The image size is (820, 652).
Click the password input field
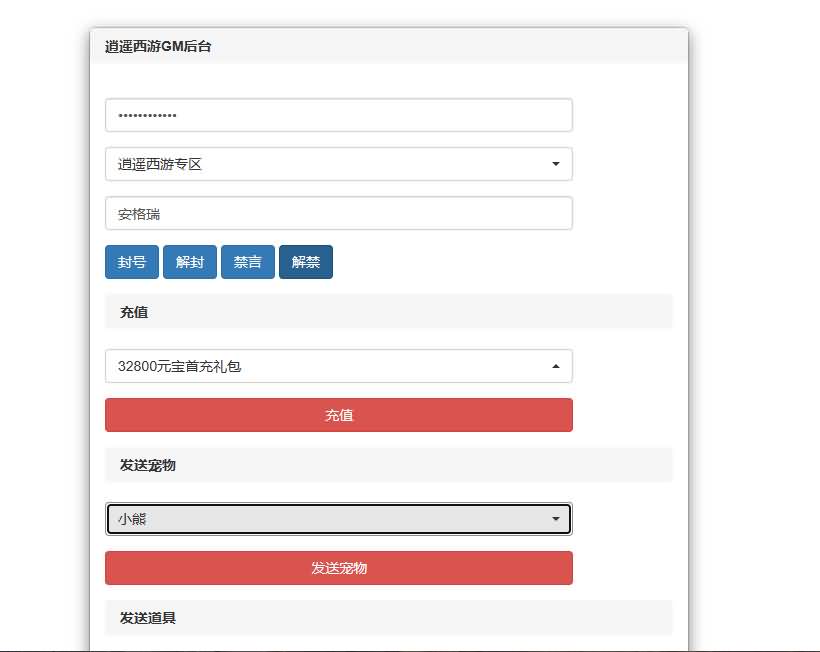pyautogui.click(x=338, y=115)
